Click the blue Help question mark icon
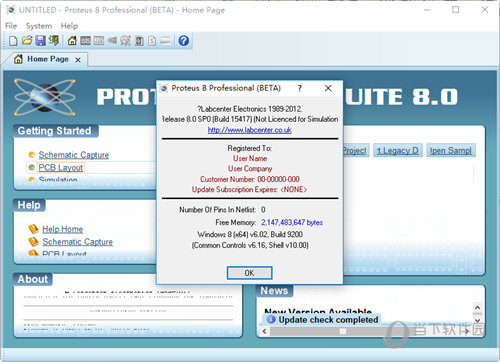This screenshot has width=500, height=362. [184, 41]
